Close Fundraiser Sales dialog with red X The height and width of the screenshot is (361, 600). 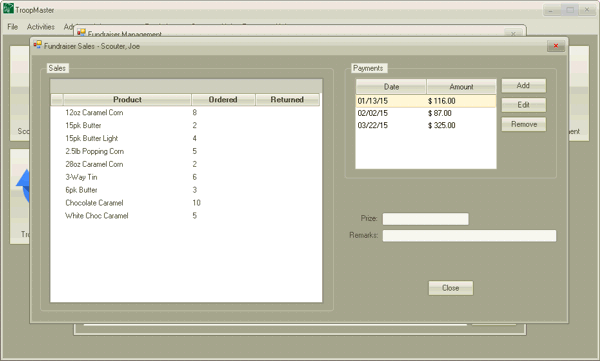coord(556,46)
